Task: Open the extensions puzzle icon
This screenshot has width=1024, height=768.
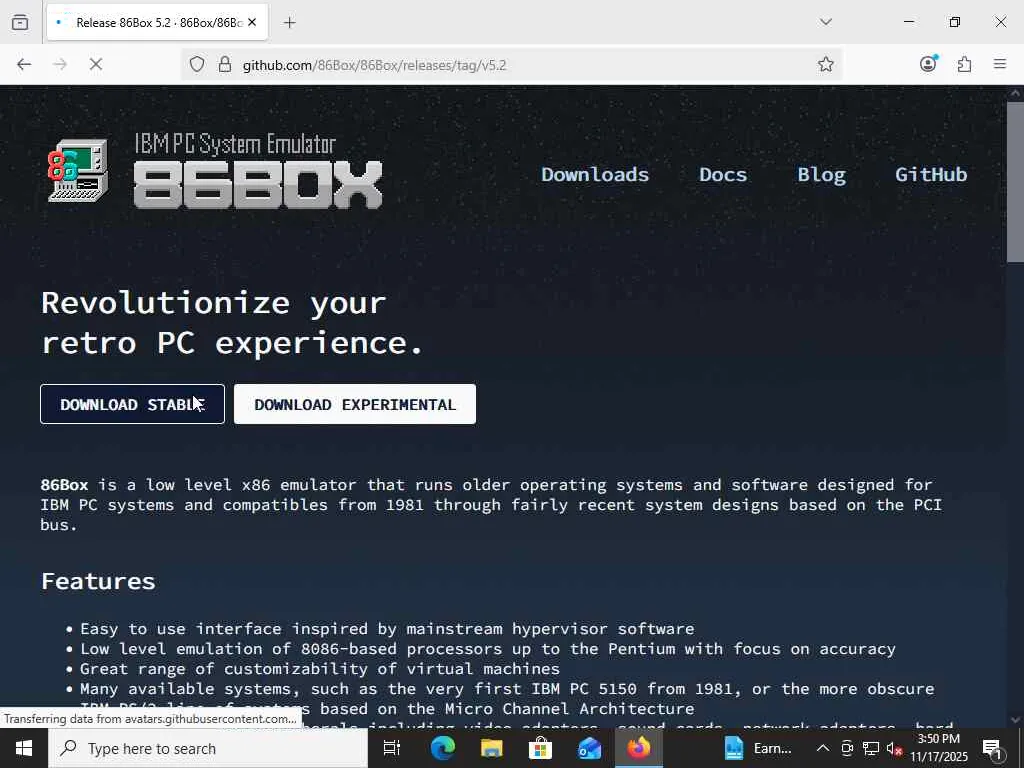Action: [964, 64]
